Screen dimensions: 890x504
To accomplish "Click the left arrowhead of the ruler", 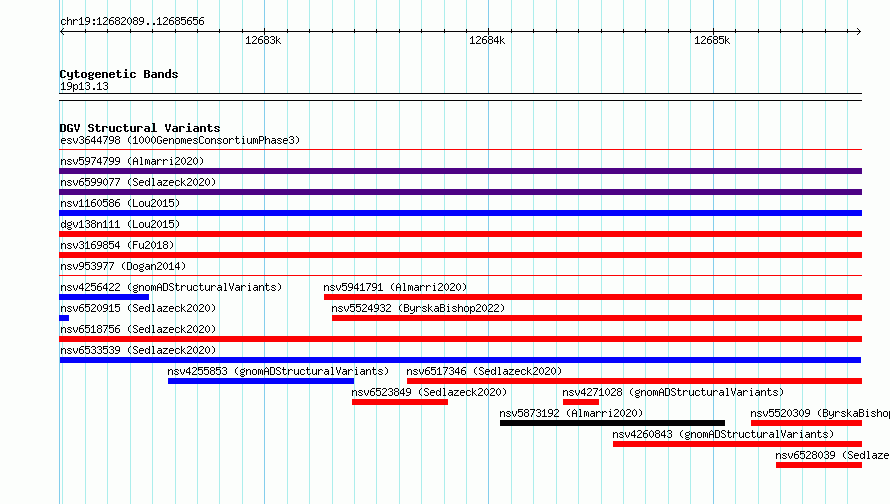I will [62, 31].
